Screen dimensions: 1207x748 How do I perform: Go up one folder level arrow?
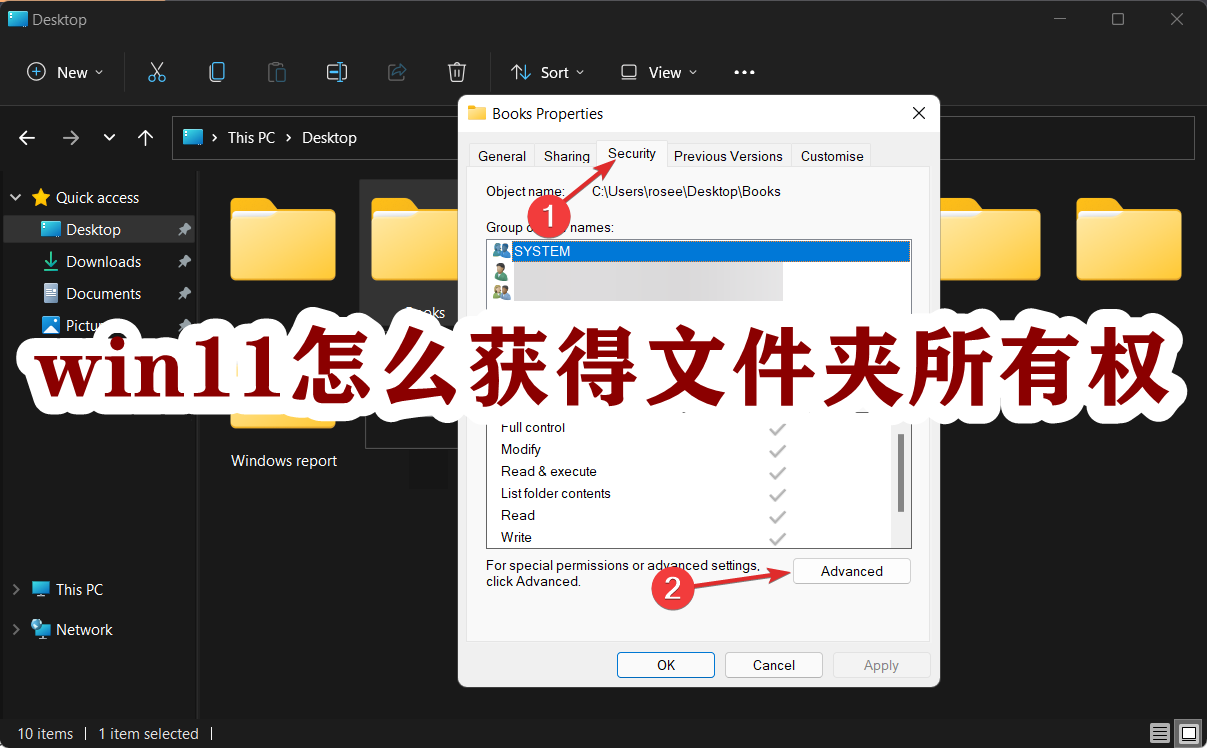click(x=146, y=138)
